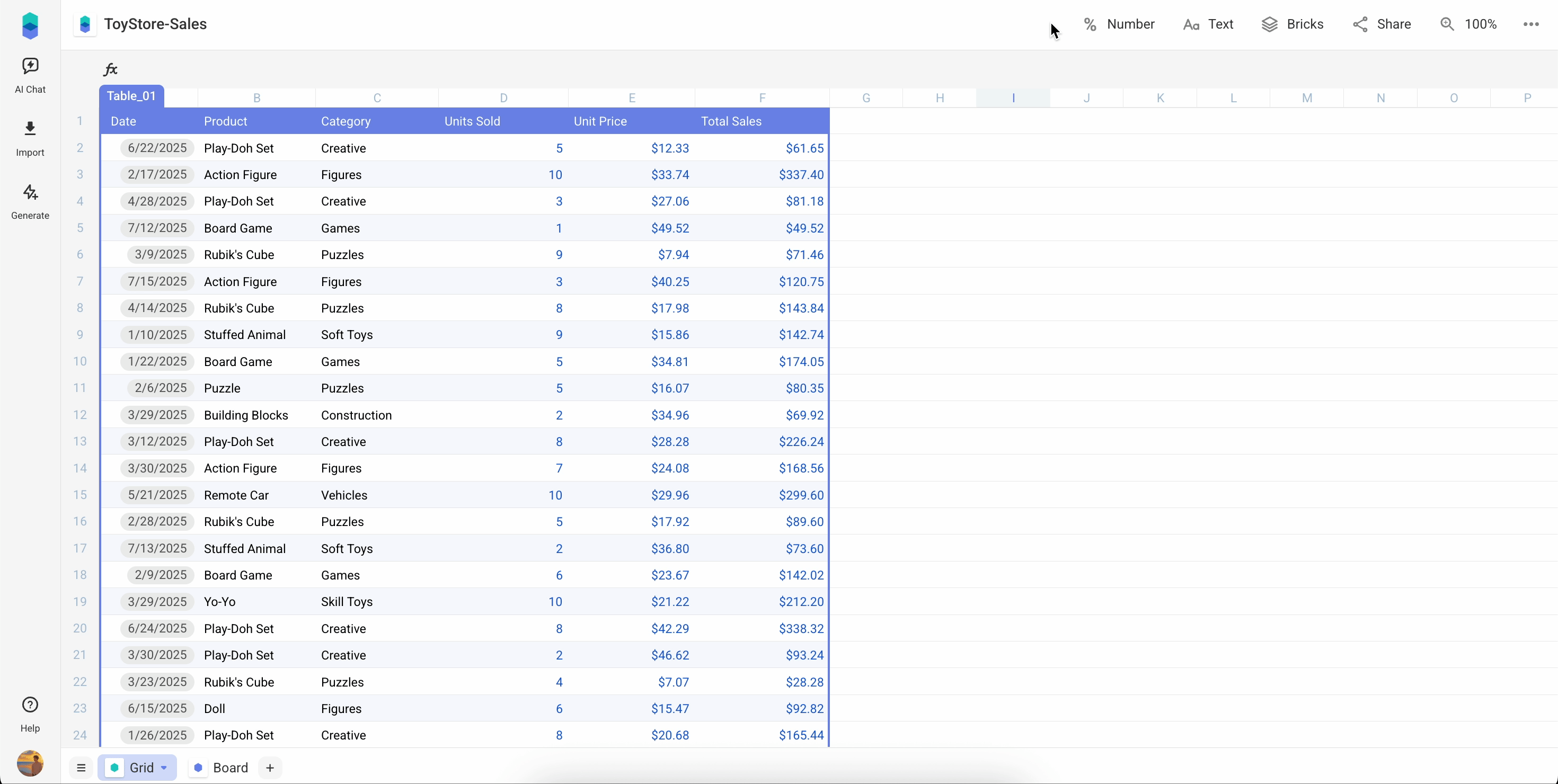Viewport: 1558px width, 784px height.
Task: Select the Table_01 header cell
Action: [131, 95]
